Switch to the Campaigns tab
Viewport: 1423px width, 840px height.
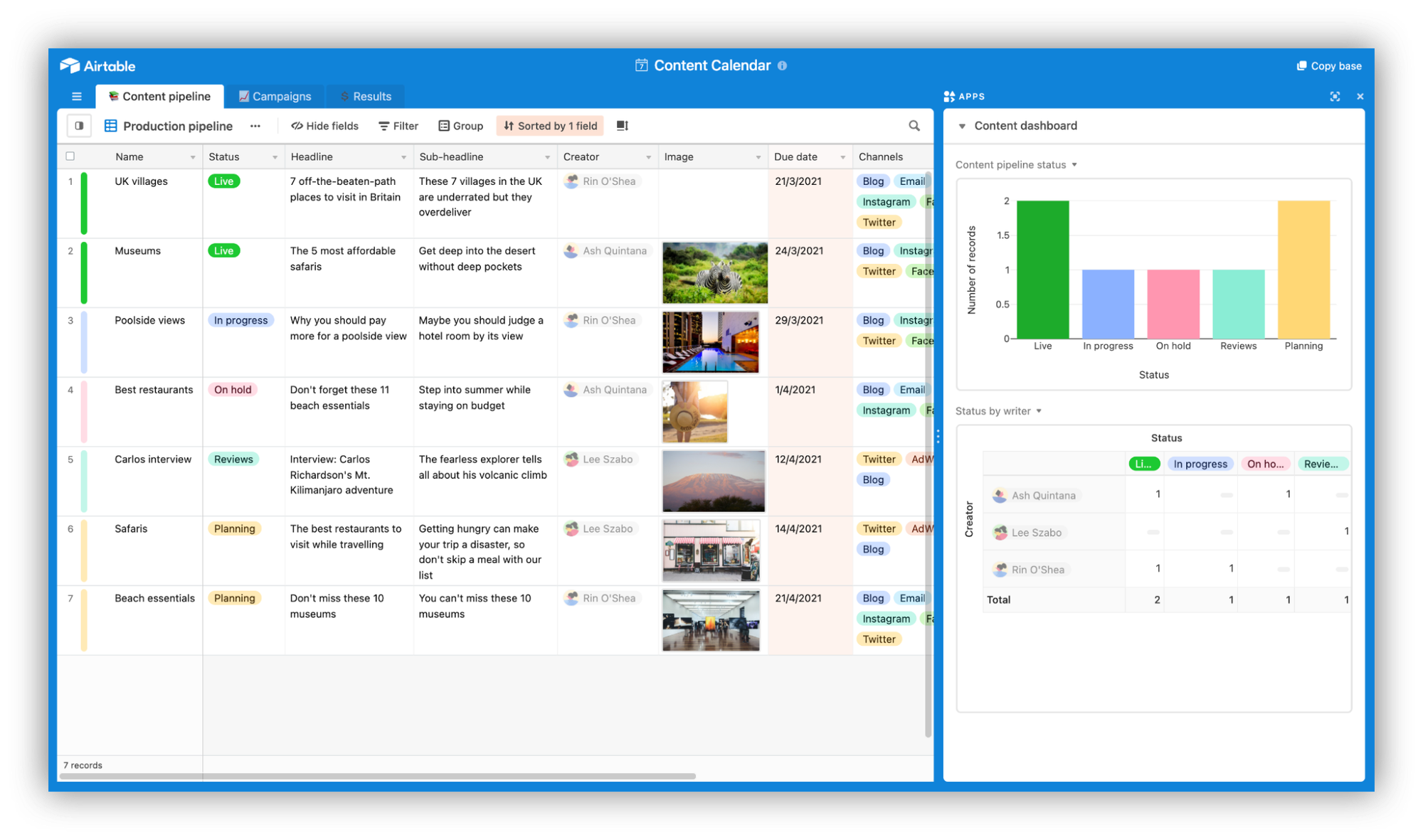click(x=275, y=96)
